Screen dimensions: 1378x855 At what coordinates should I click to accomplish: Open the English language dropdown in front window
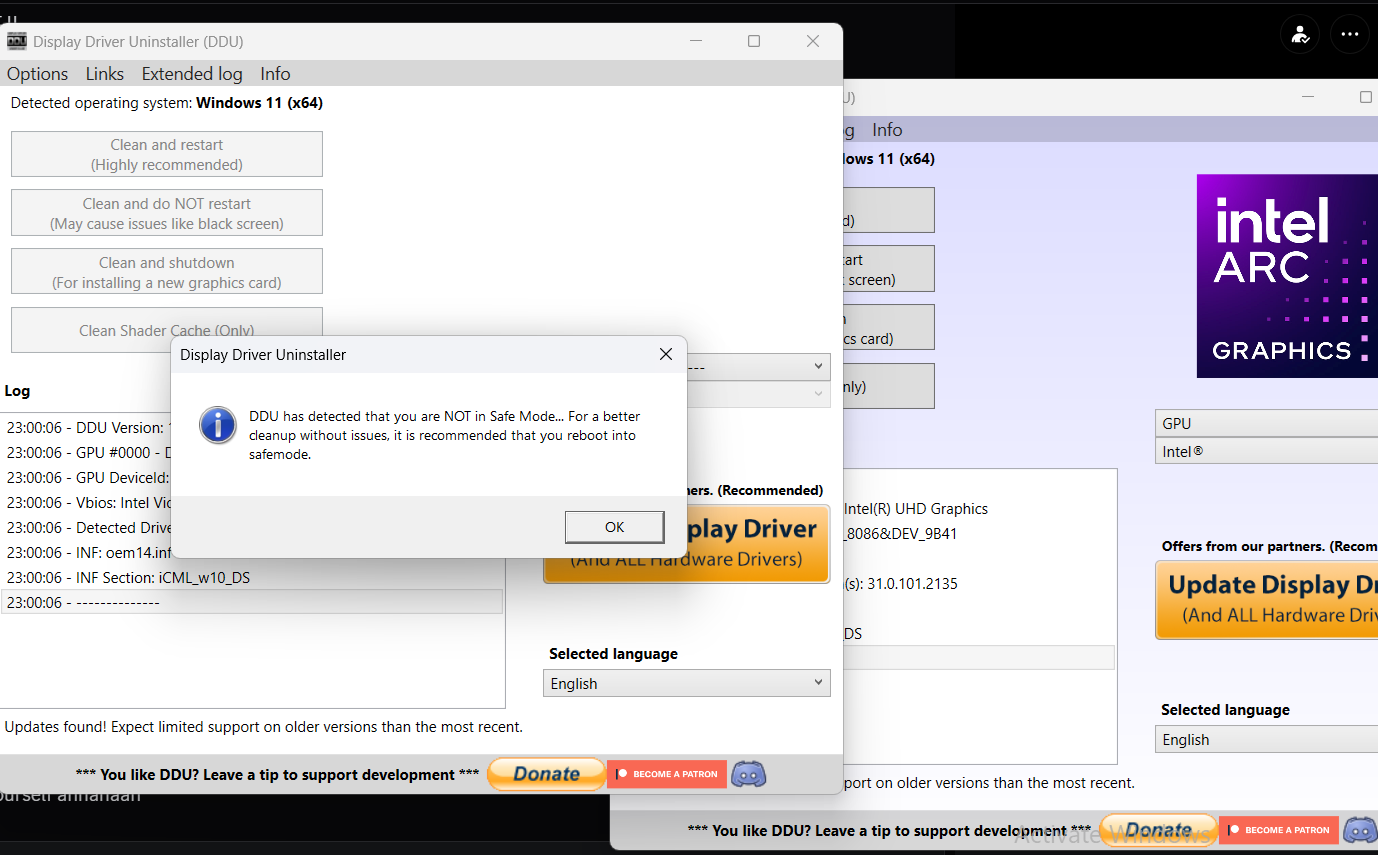pyautogui.click(x=687, y=683)
